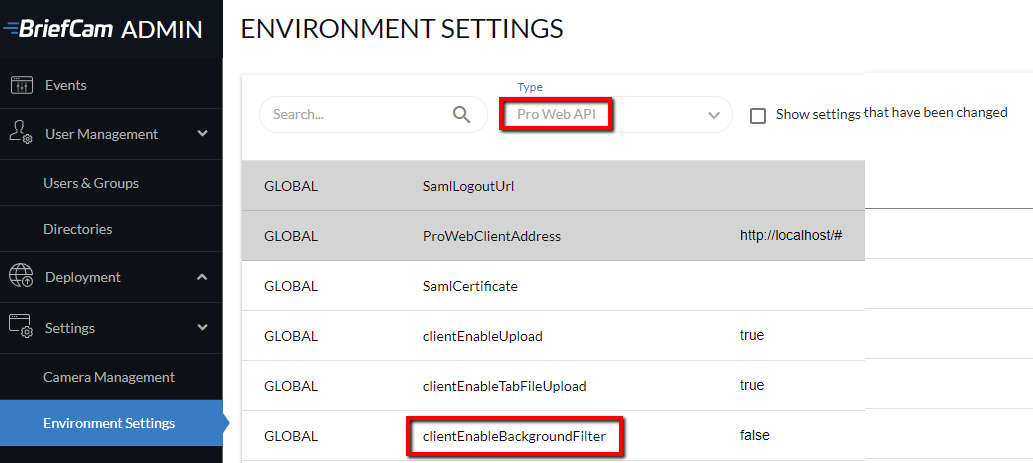
Task: Click into the Search settings field
Action: click(373, 115)
